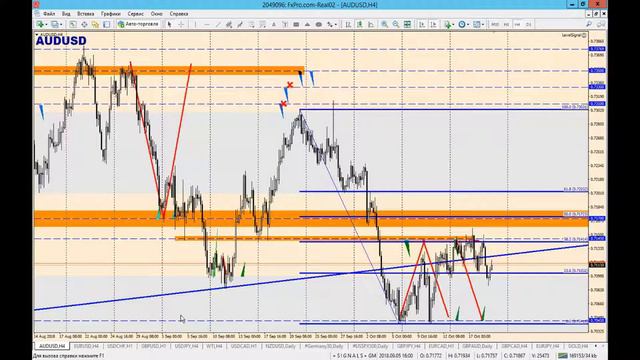Select the crosshair tool

[x=181, y=24]
